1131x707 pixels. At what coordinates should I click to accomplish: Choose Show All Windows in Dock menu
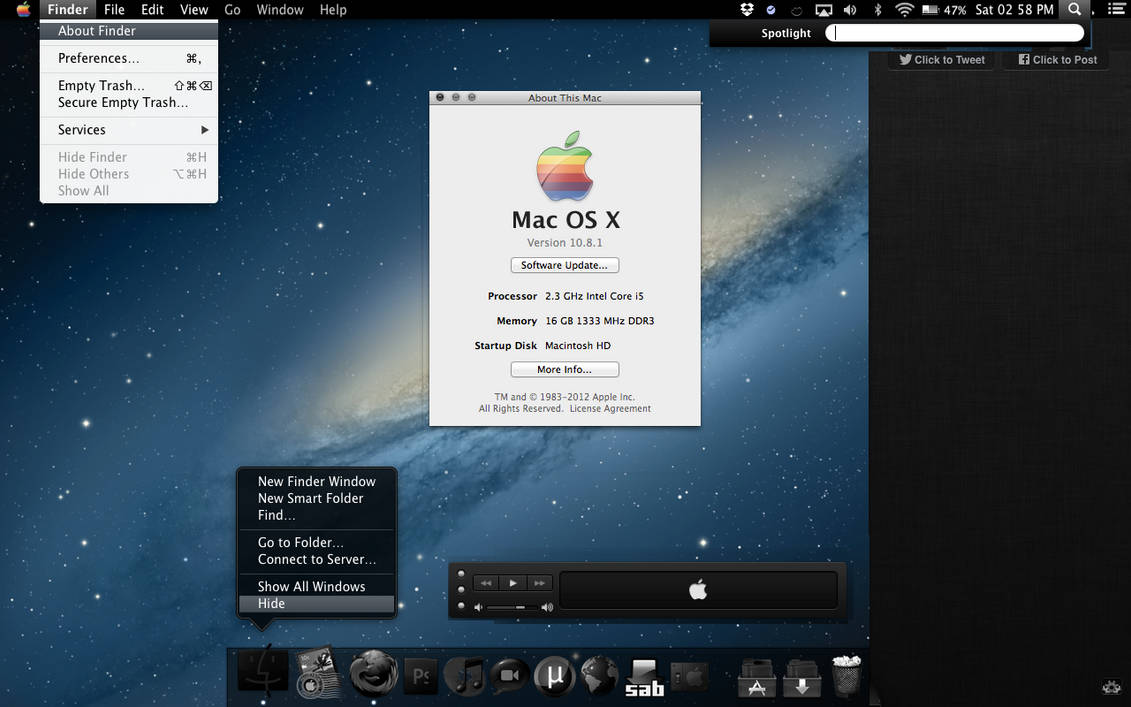pyautogui.click(x=317, y=587)
